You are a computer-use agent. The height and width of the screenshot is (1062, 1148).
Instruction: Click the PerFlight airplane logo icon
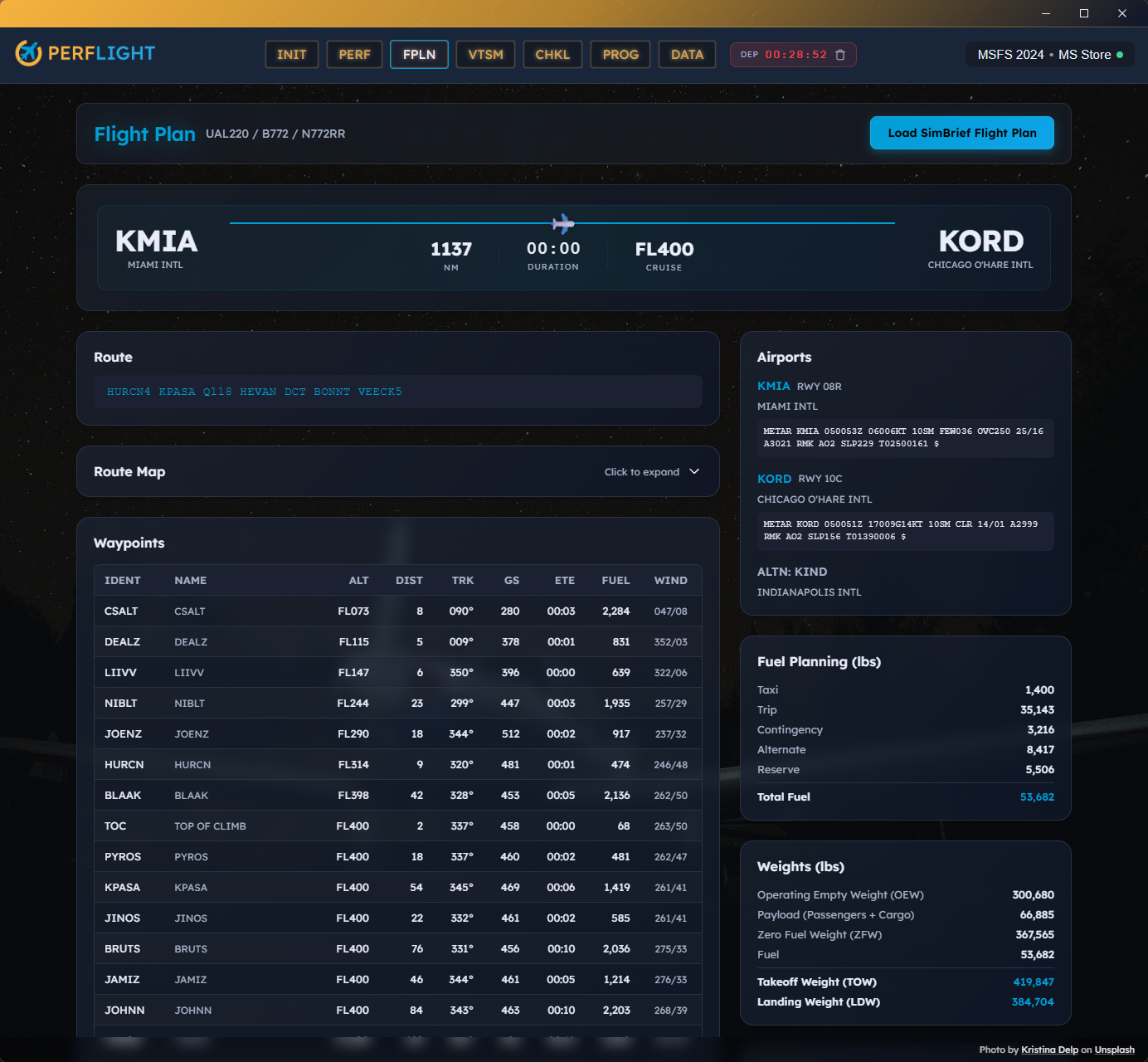(30, 53)
